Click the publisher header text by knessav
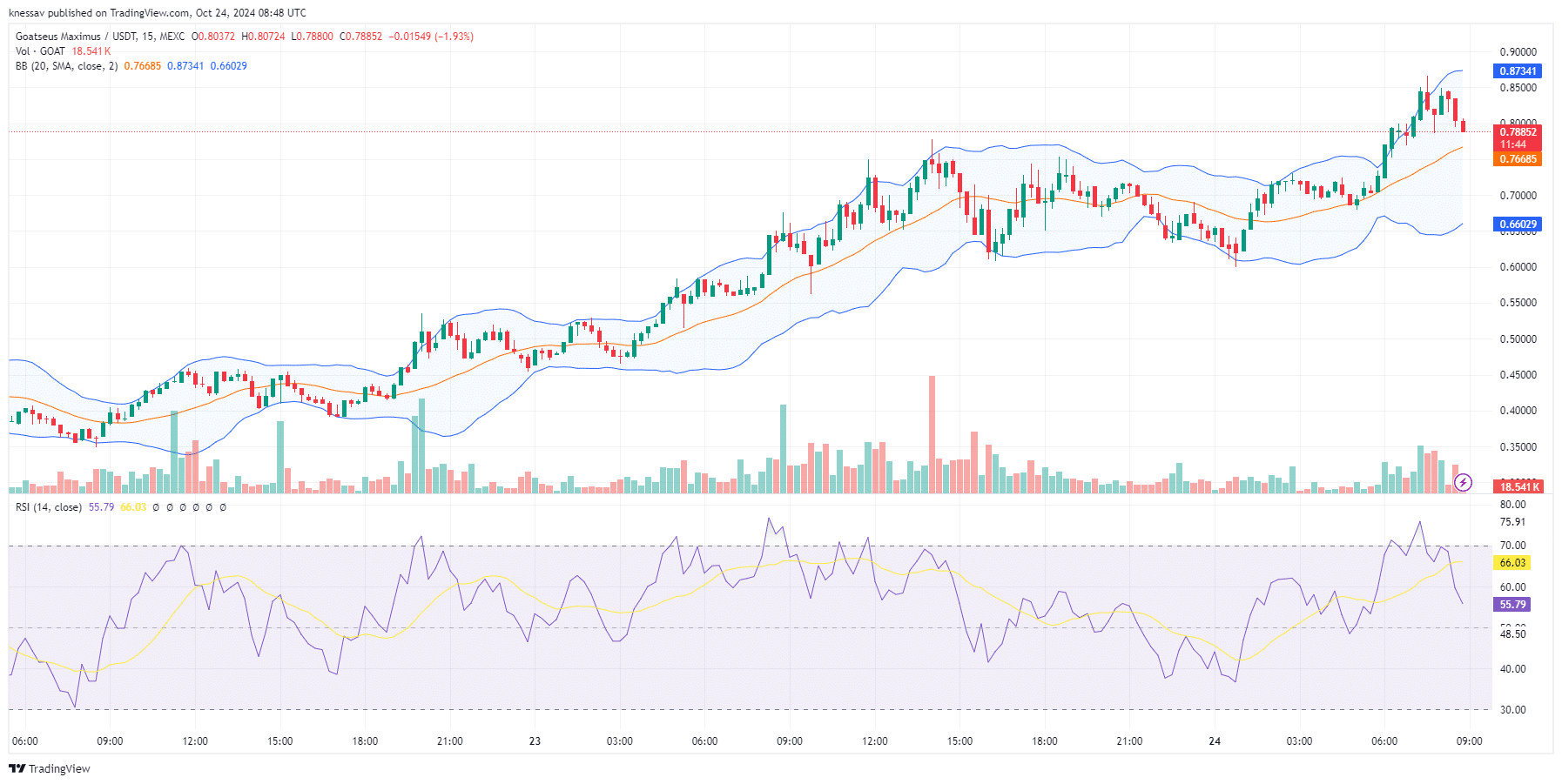 click(x=157, y=12)
